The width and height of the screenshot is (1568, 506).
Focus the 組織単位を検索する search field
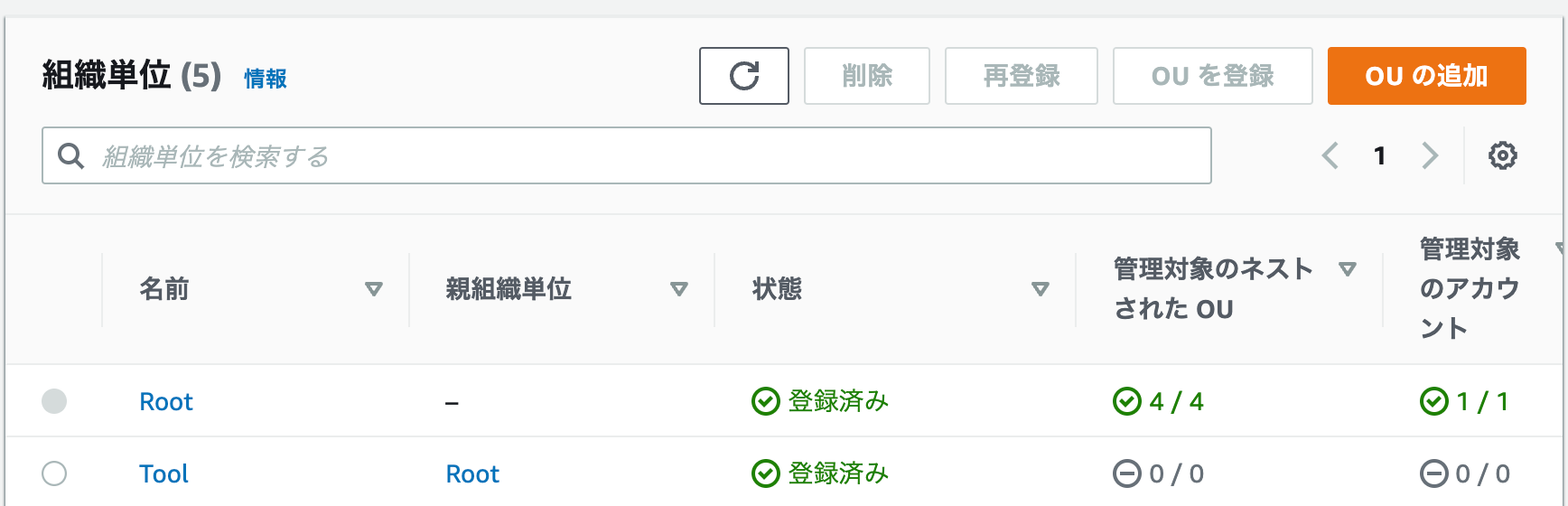(626, 155)
